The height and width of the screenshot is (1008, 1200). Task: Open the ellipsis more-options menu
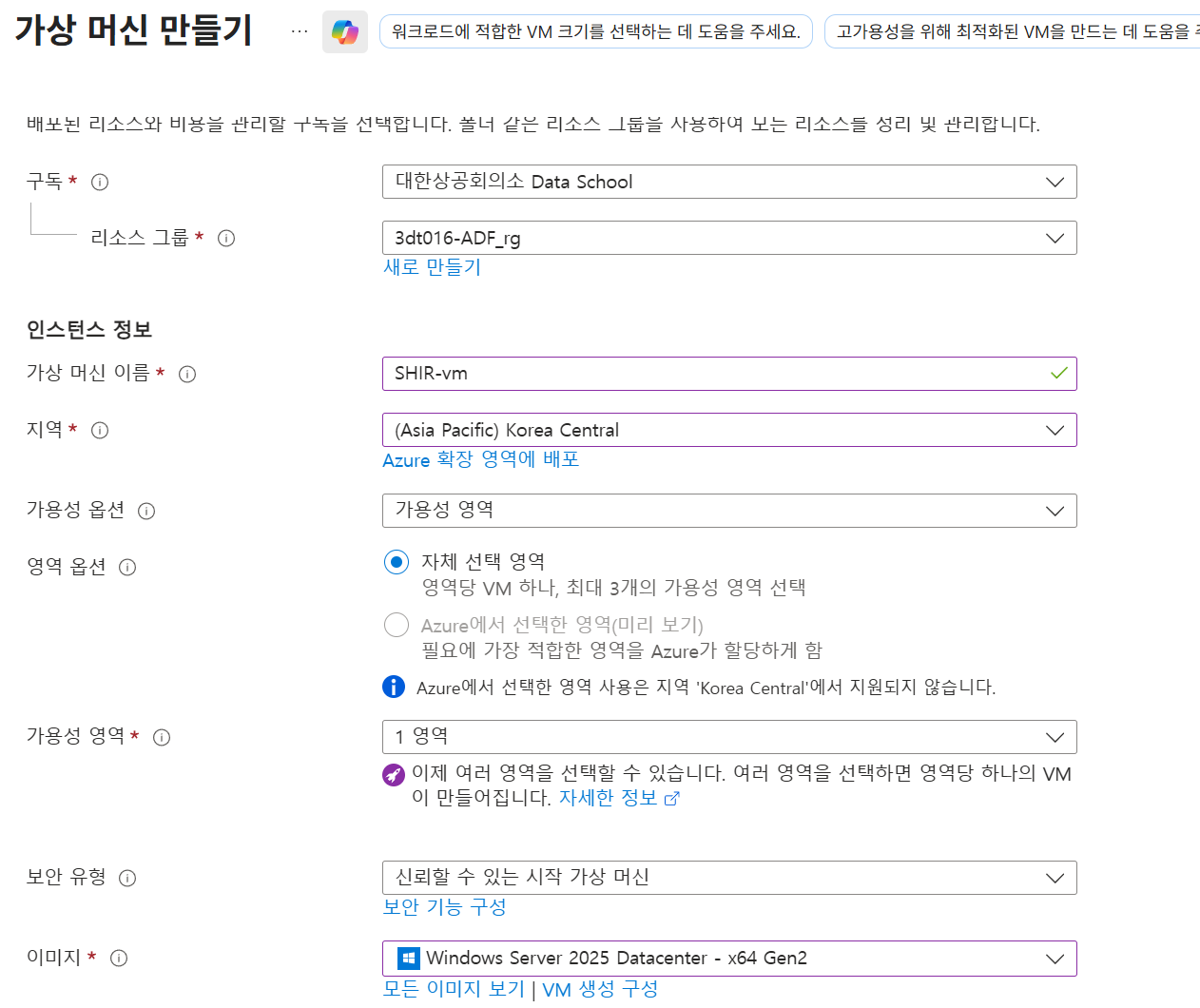click(300, 31)
